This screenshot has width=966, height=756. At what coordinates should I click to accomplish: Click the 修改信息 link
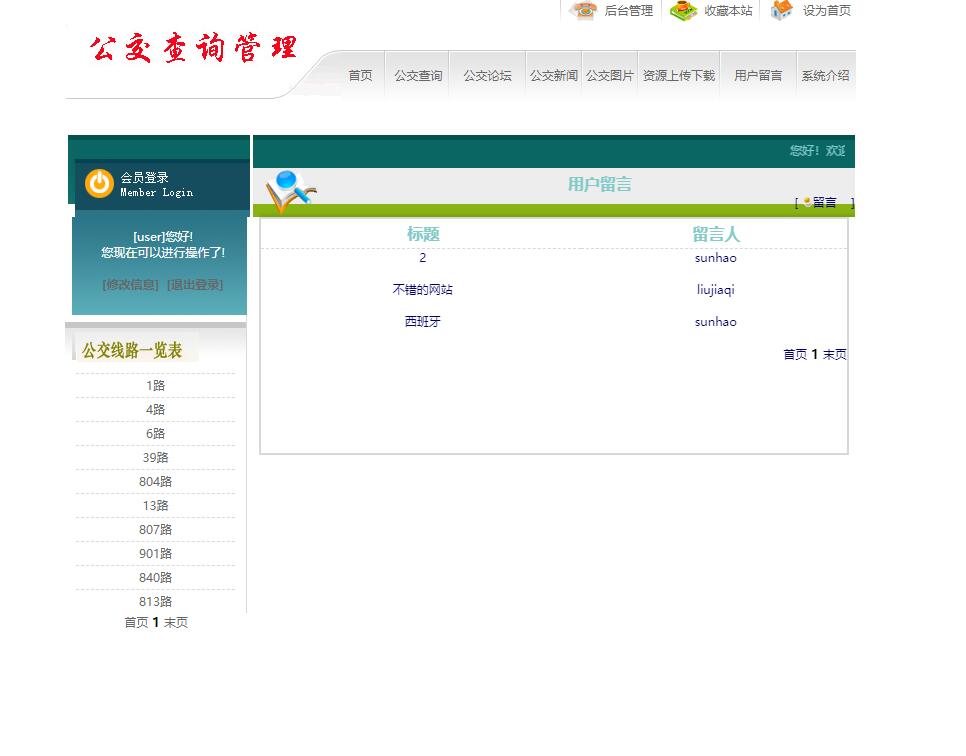pyautogui.click(x=130, y=285)
